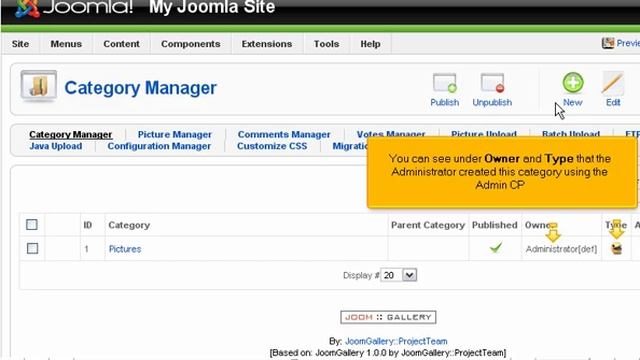The image size is (640, 360).
Task: Open the Batch Upload tab
Action: point(571,133)
